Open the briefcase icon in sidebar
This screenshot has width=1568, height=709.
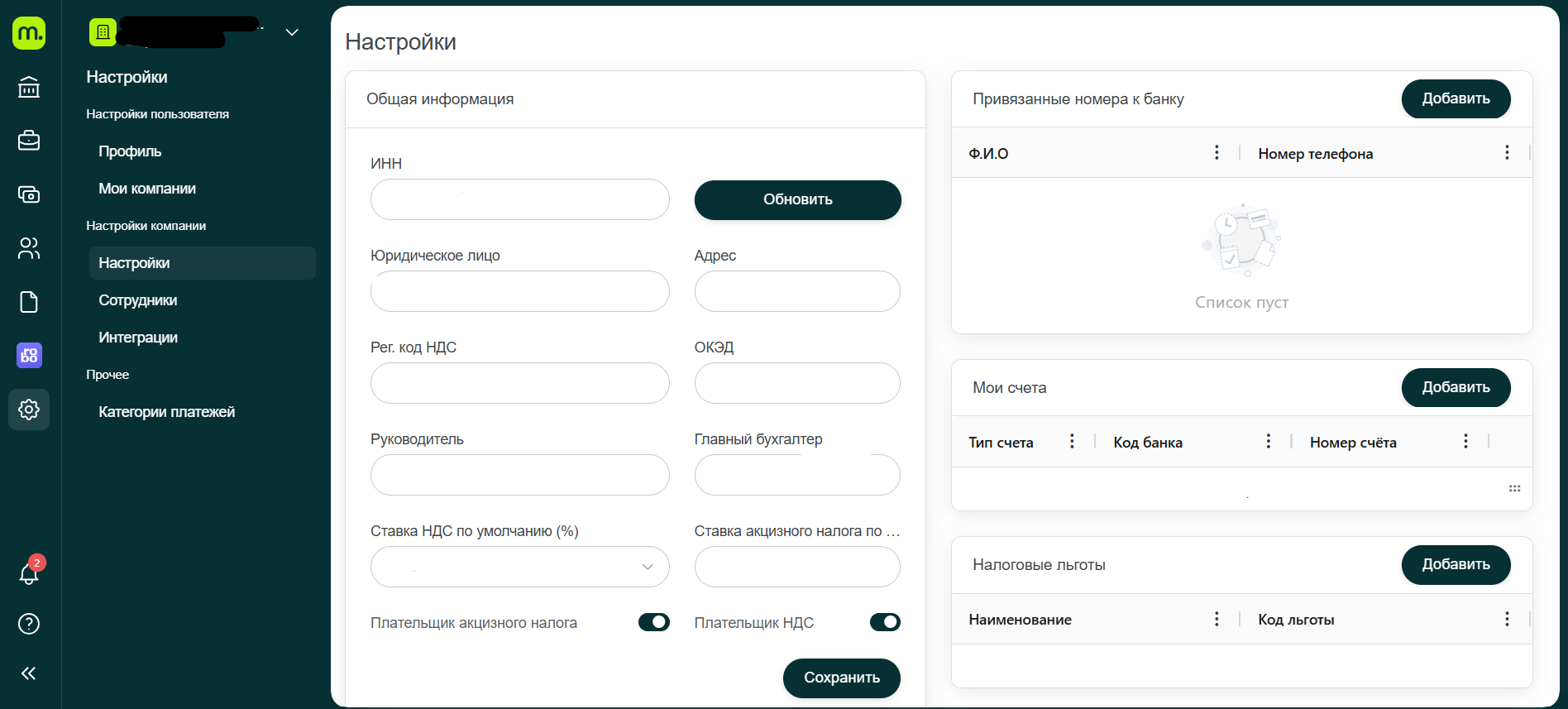[29, 141]
